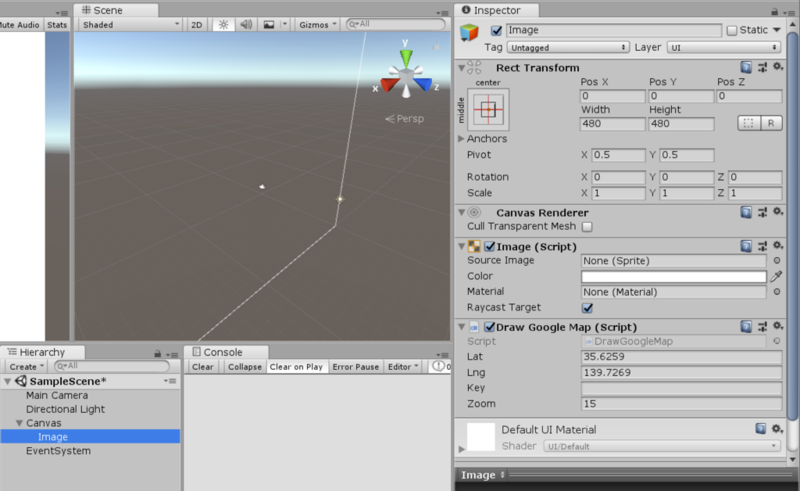Open the Shaded draw mode dropdown

[130, 24]
